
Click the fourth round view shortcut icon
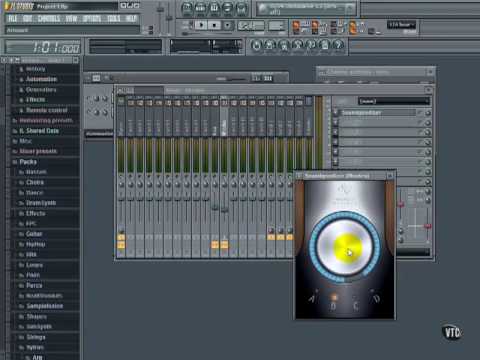coord(228,8)
